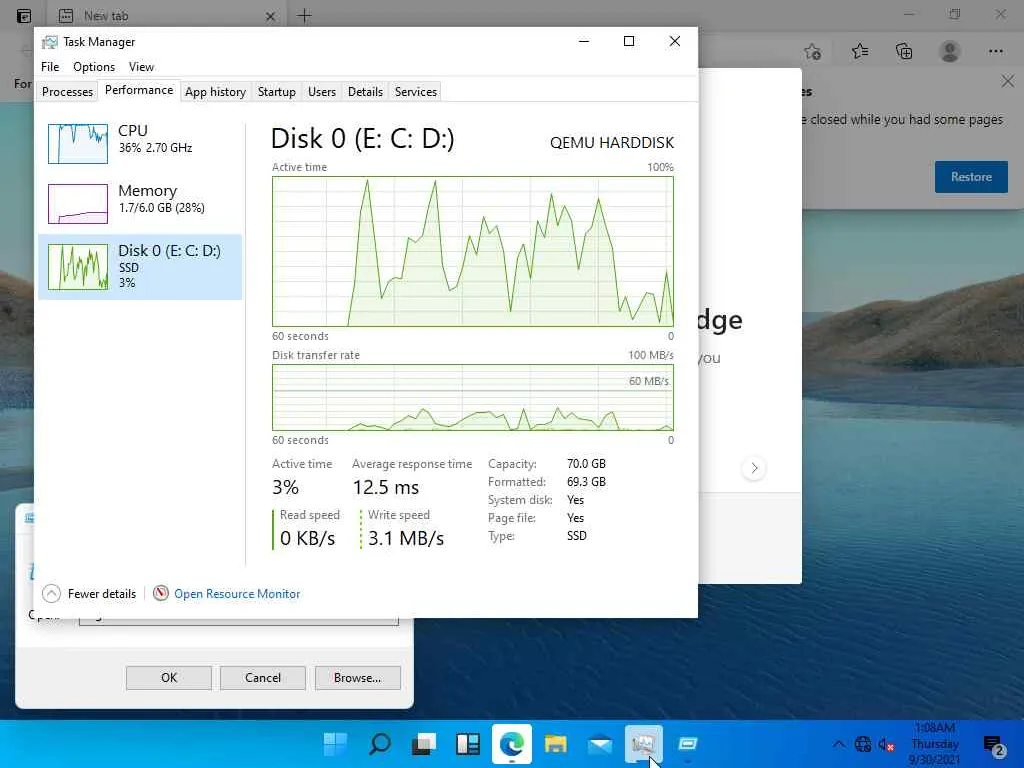Click Browse... in the Run dialog
Viewport: 1024px width, 768px height.
pos(357,678)
